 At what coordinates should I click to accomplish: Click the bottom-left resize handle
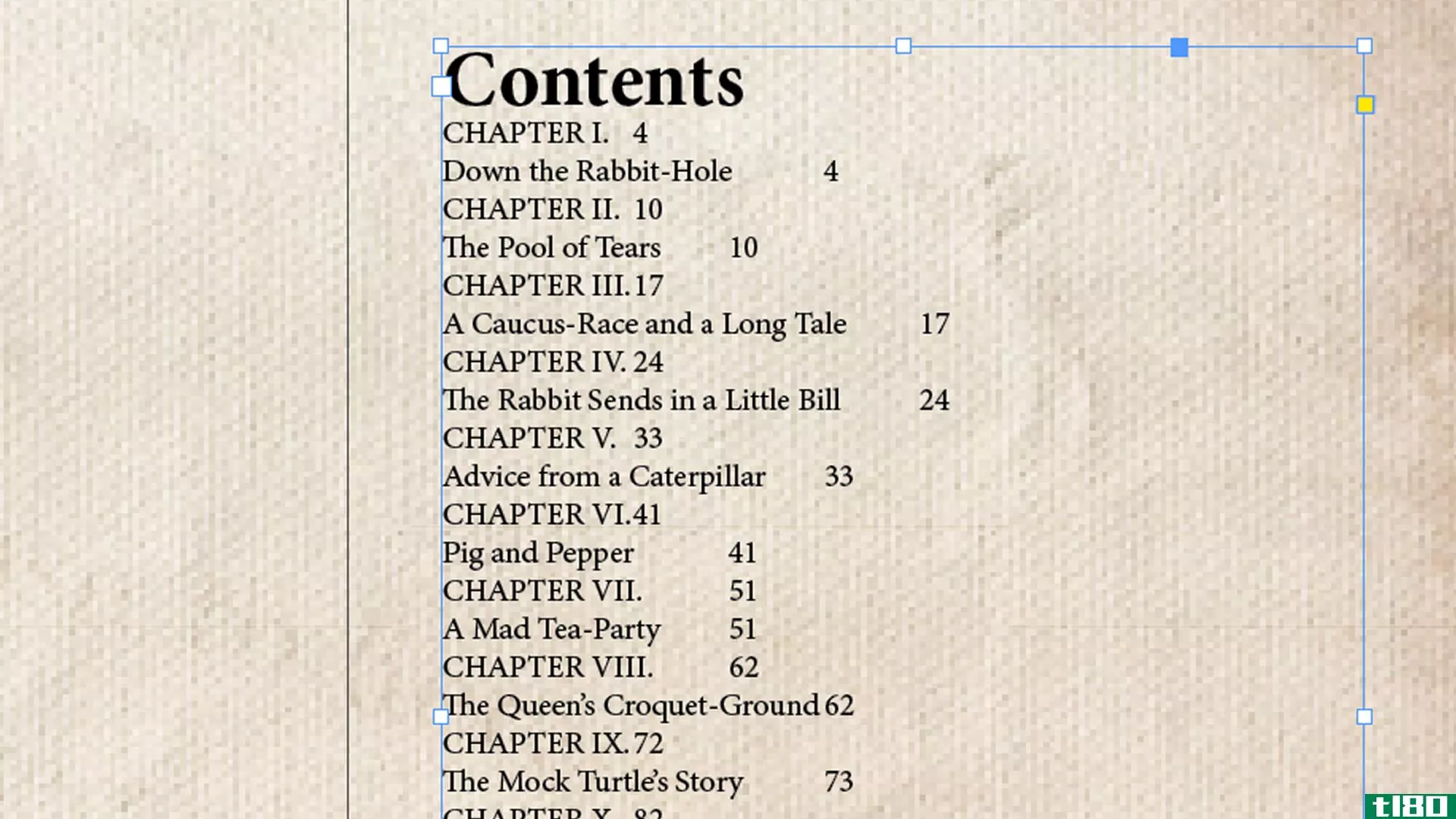(440, 716)
